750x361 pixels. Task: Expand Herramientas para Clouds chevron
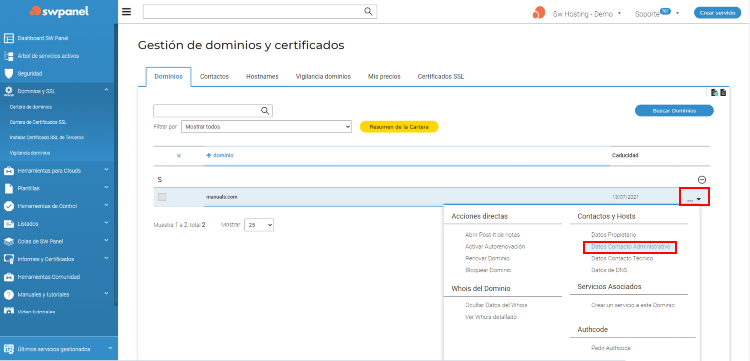click(106, 170)
